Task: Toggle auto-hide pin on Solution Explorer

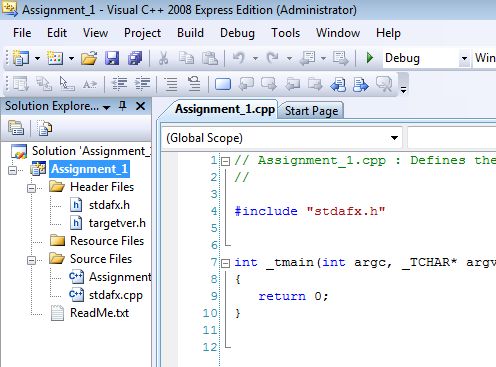Action: (123, 106)
